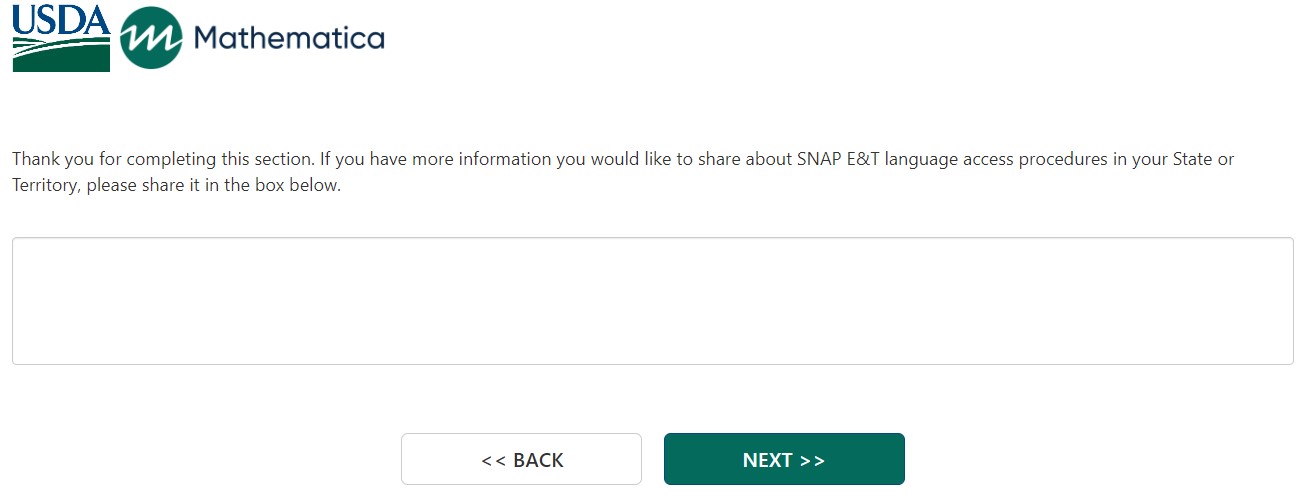The width and height of the screenshot is (1302, 502).
Task: Click the double left arrows on BACK
Action: 493,460
